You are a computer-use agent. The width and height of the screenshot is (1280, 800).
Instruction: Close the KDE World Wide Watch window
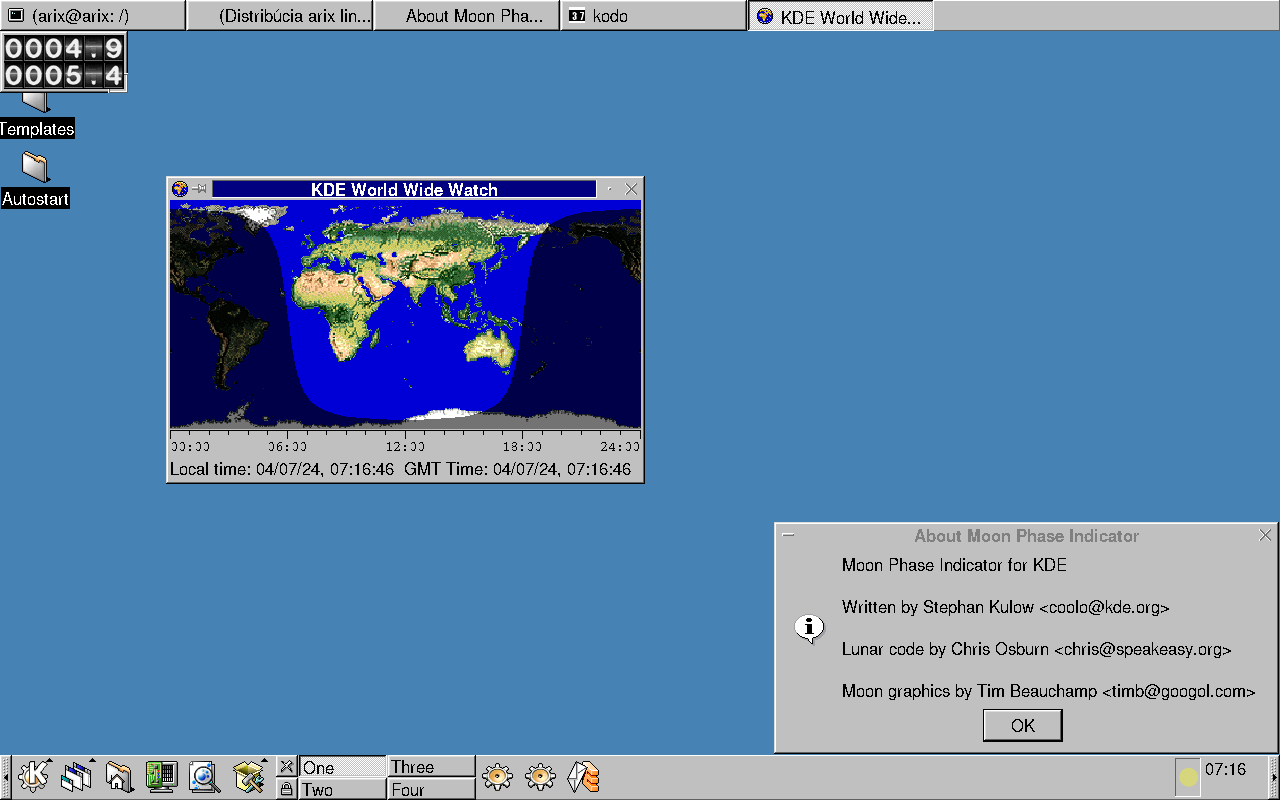click(x=631, y=189)
